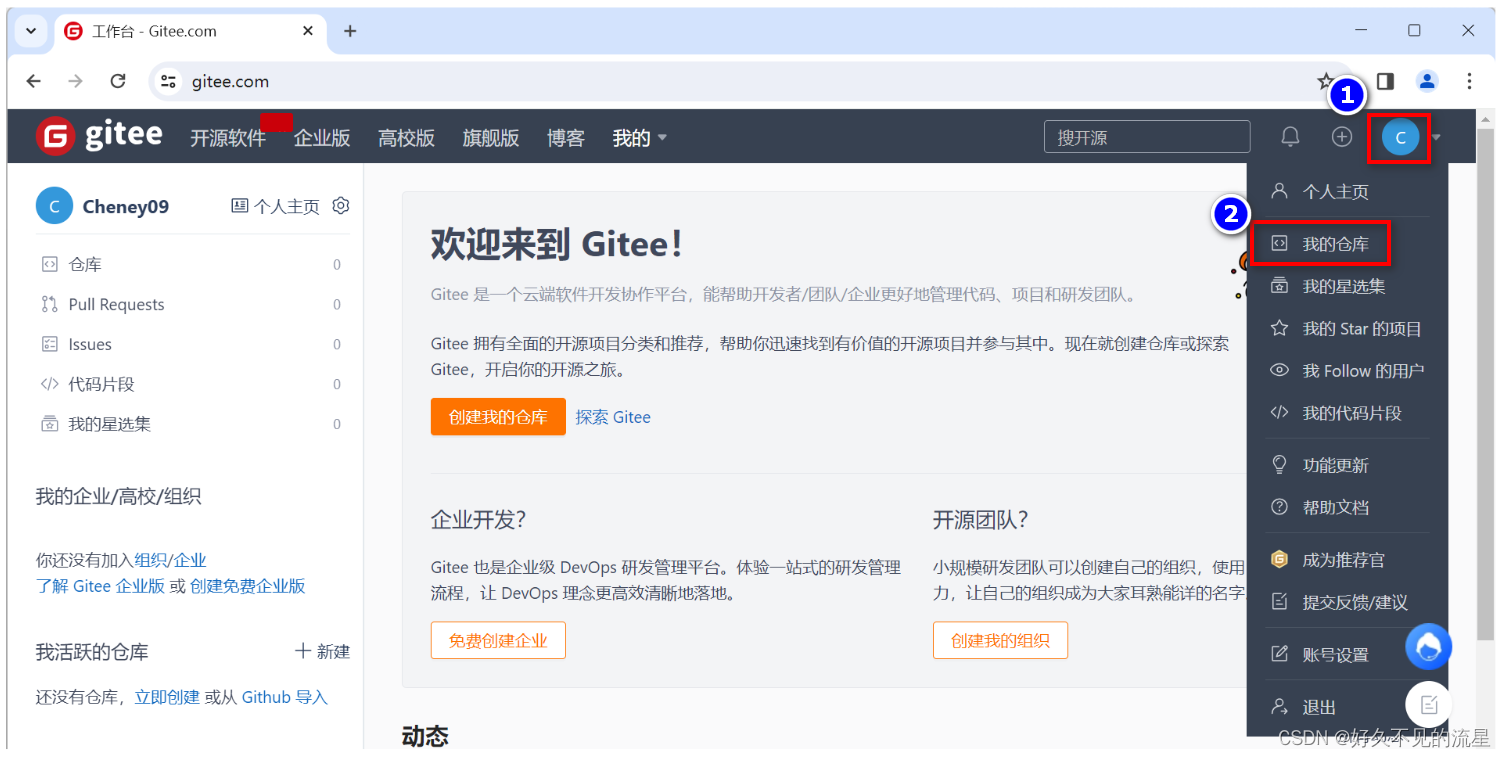
Task: Expand the 我的 dropdown in navbar
Action: click(639, 138)
